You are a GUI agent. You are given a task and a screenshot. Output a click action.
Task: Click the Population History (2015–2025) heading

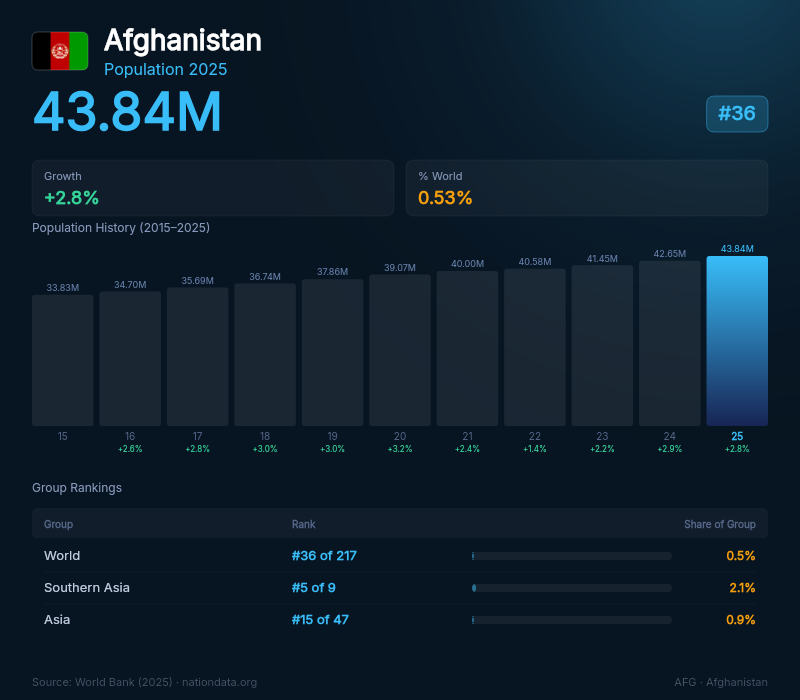click(x=121, y=228)
